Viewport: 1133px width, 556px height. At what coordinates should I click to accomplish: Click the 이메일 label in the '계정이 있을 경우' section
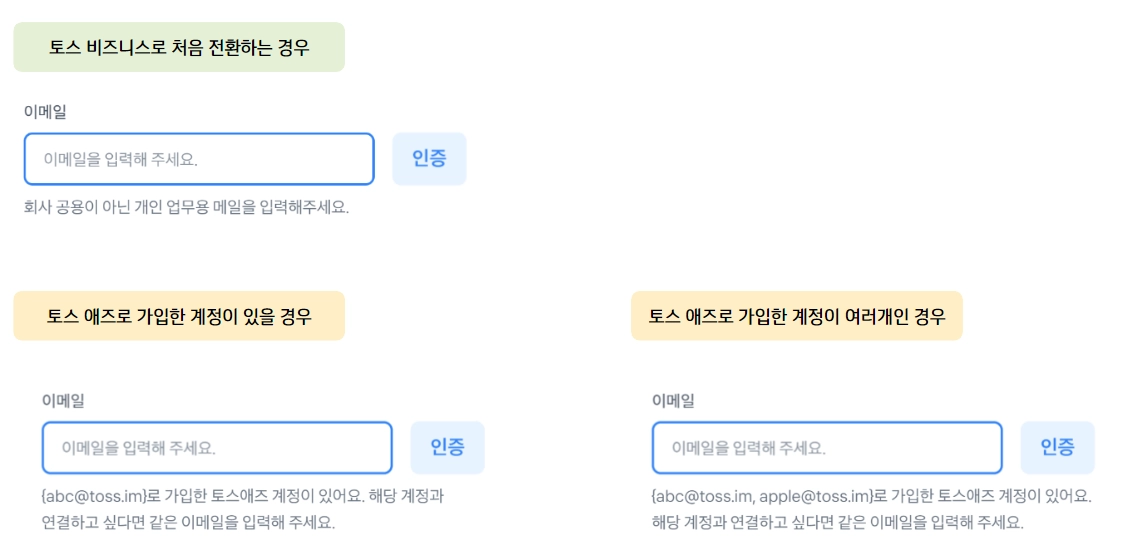point(63,400)
